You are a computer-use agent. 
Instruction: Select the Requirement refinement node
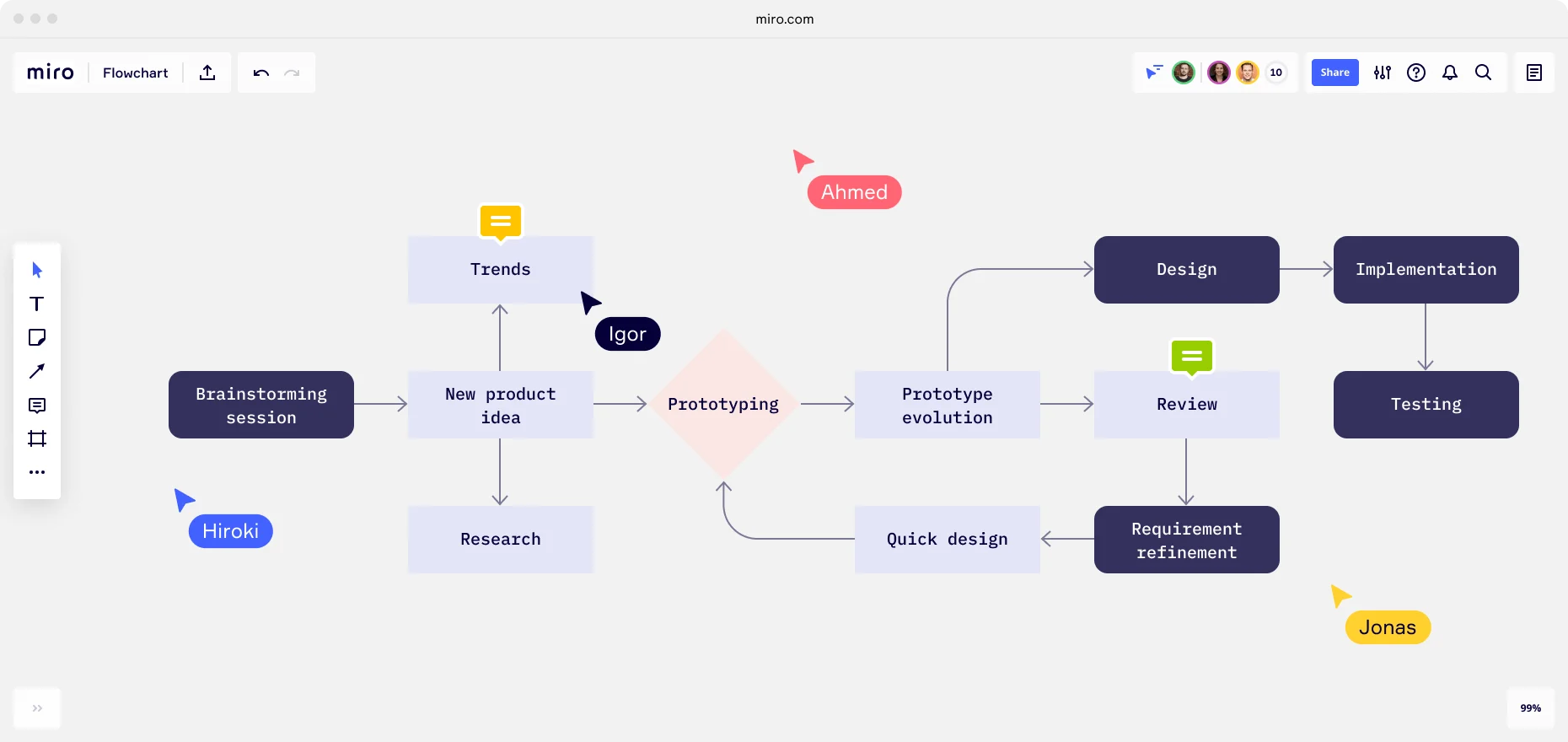pos(1187,540)
